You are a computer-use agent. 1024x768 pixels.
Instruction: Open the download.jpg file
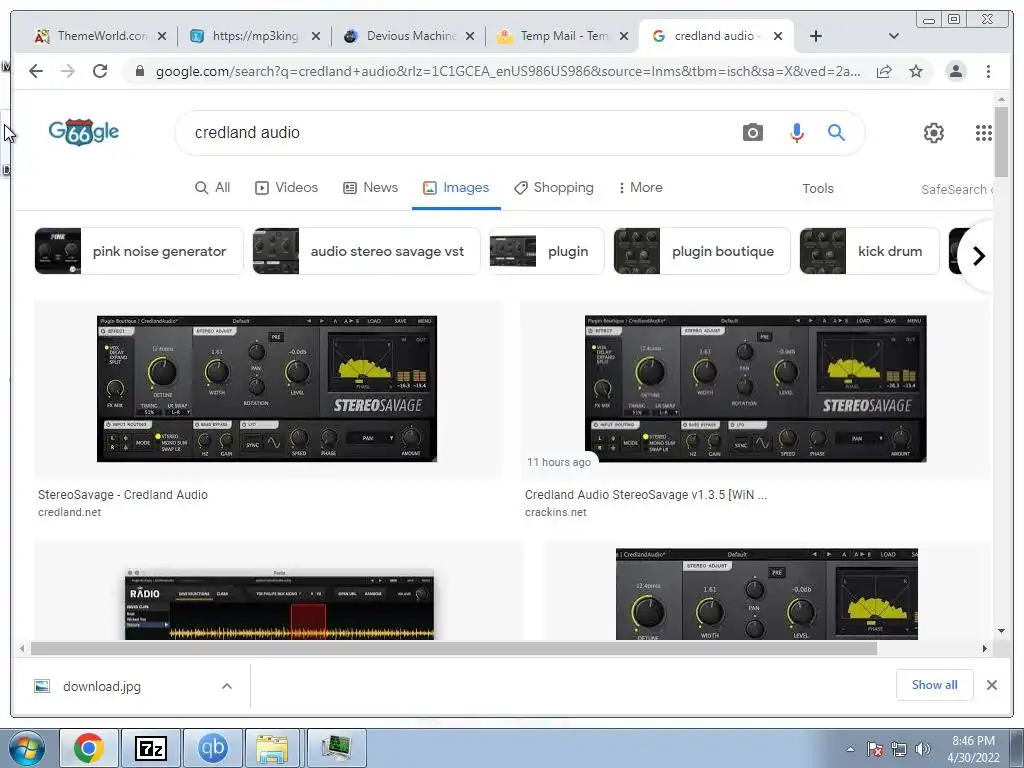coord(101,686)
